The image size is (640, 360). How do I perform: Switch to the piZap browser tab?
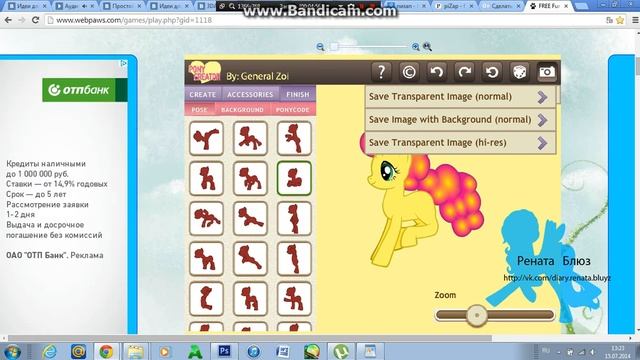[454, 6]
